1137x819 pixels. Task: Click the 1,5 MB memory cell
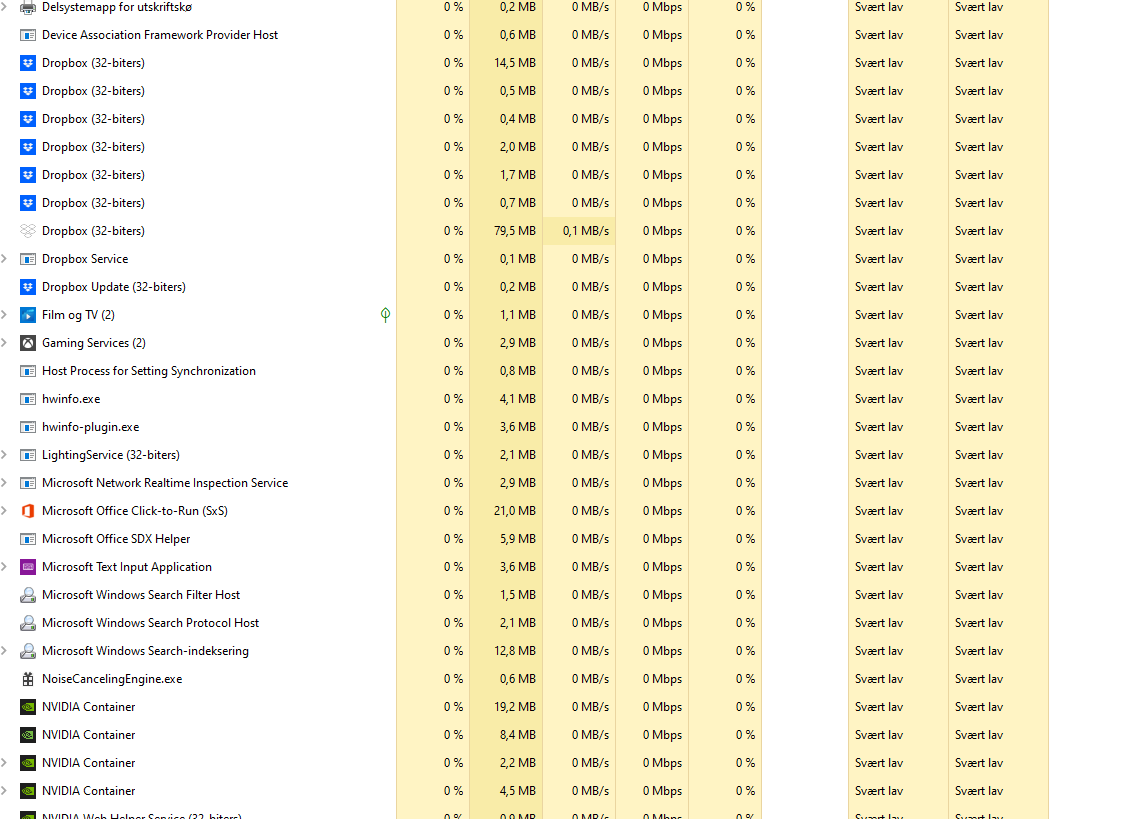point(506,595)
